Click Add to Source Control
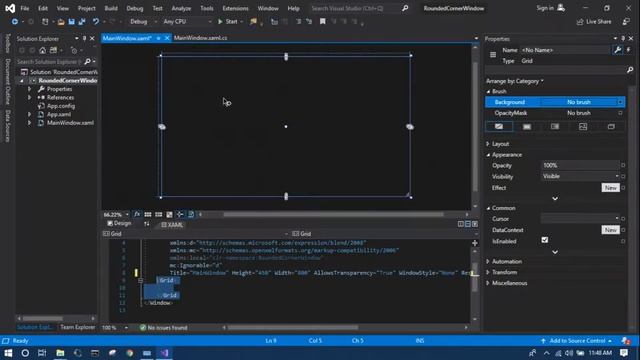The image size is (640, 360). click(x=576, y=341)
